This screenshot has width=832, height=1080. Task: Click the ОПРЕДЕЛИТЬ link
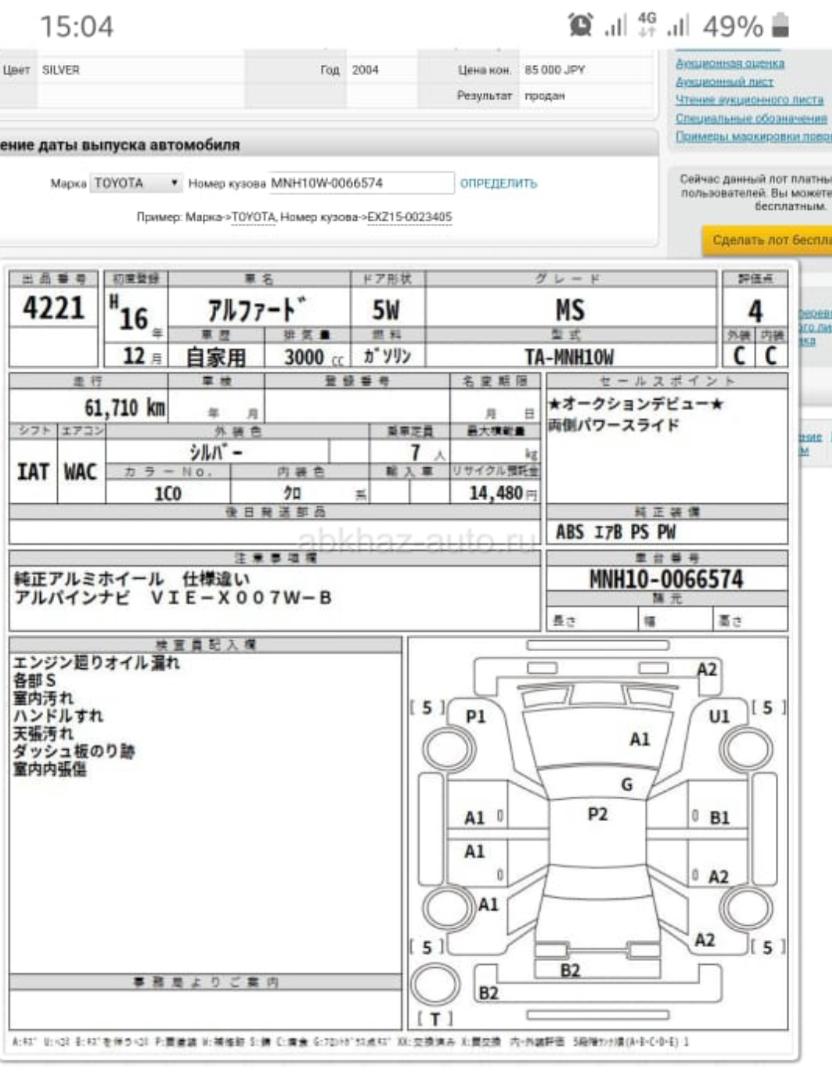click(x=498, y=184)
